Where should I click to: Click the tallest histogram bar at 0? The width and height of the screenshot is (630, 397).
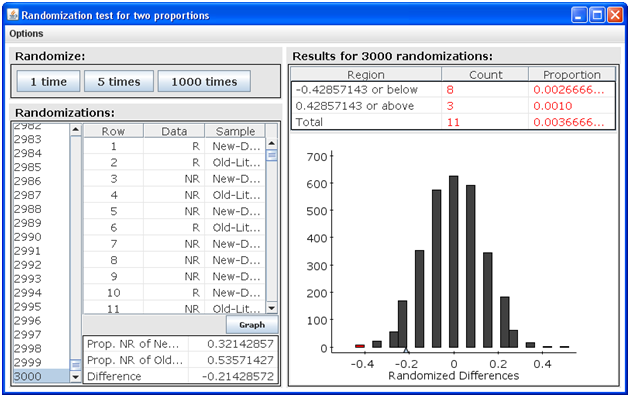pyautogui.click(x=454, y=262)
